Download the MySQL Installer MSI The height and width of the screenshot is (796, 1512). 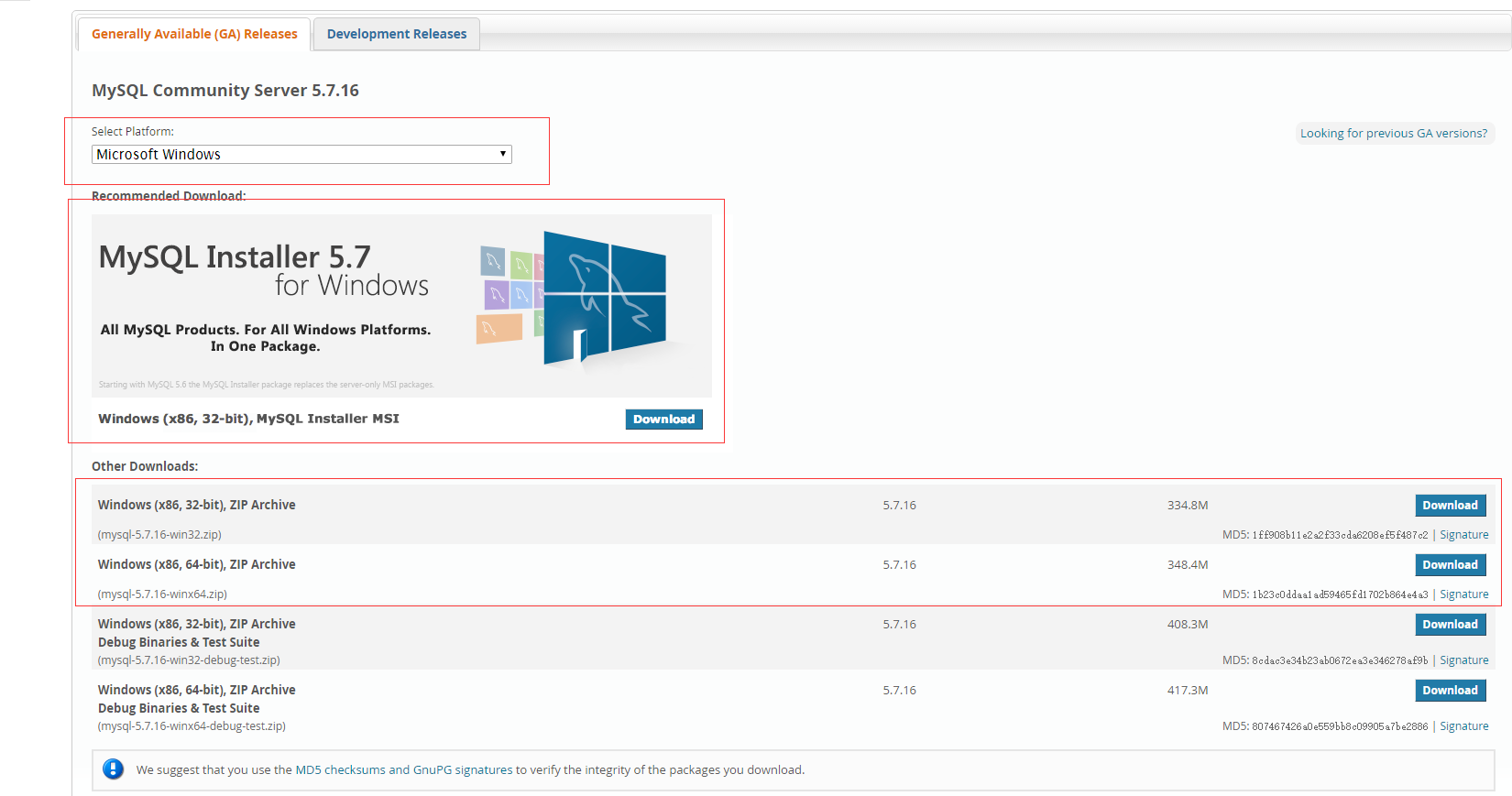(x=663, y=419)
